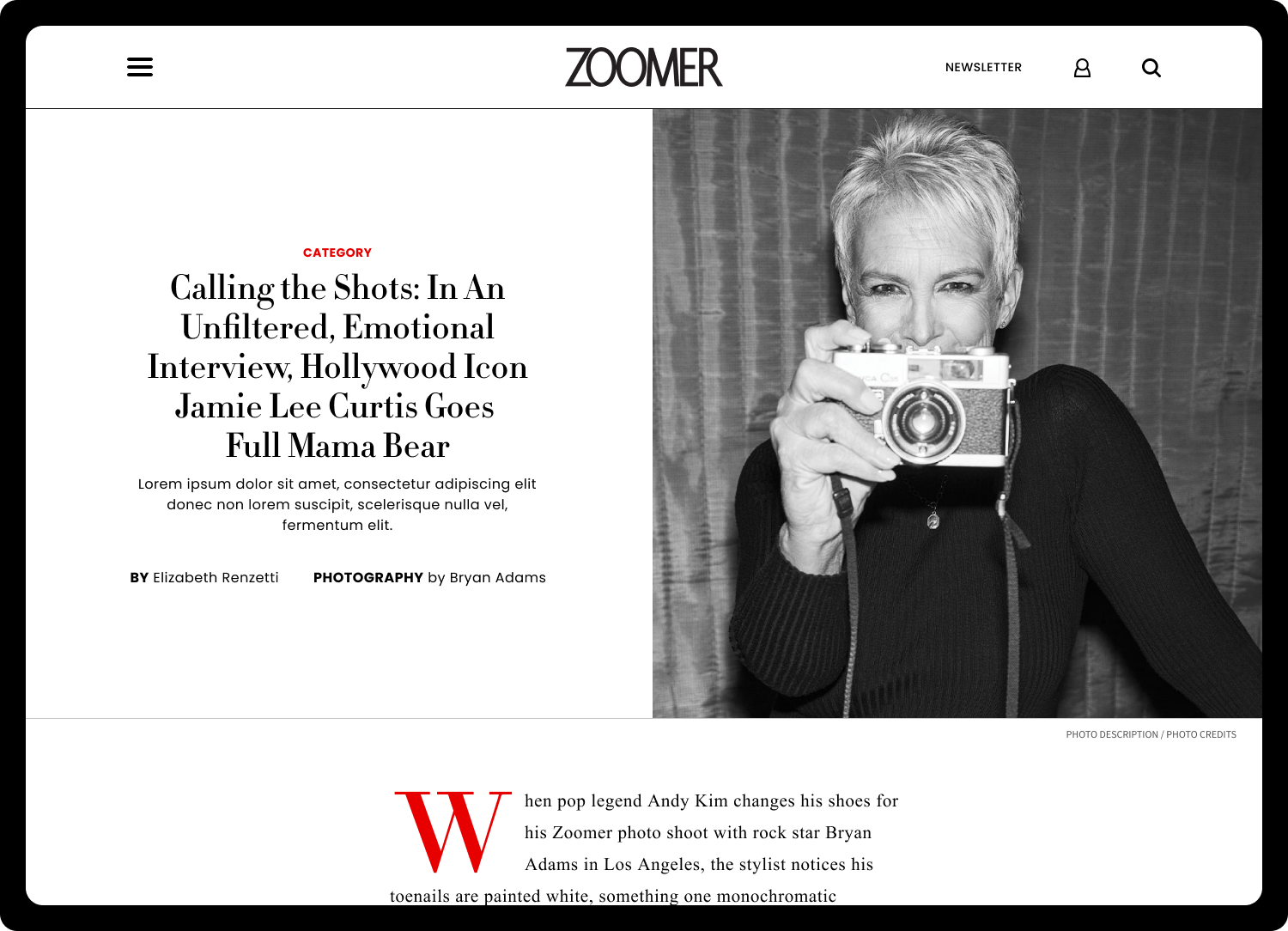Open the NEWSLETTER link
The height and width of the screenshot is (931, 1288).
pyautogui.click(x=983, y=67)
